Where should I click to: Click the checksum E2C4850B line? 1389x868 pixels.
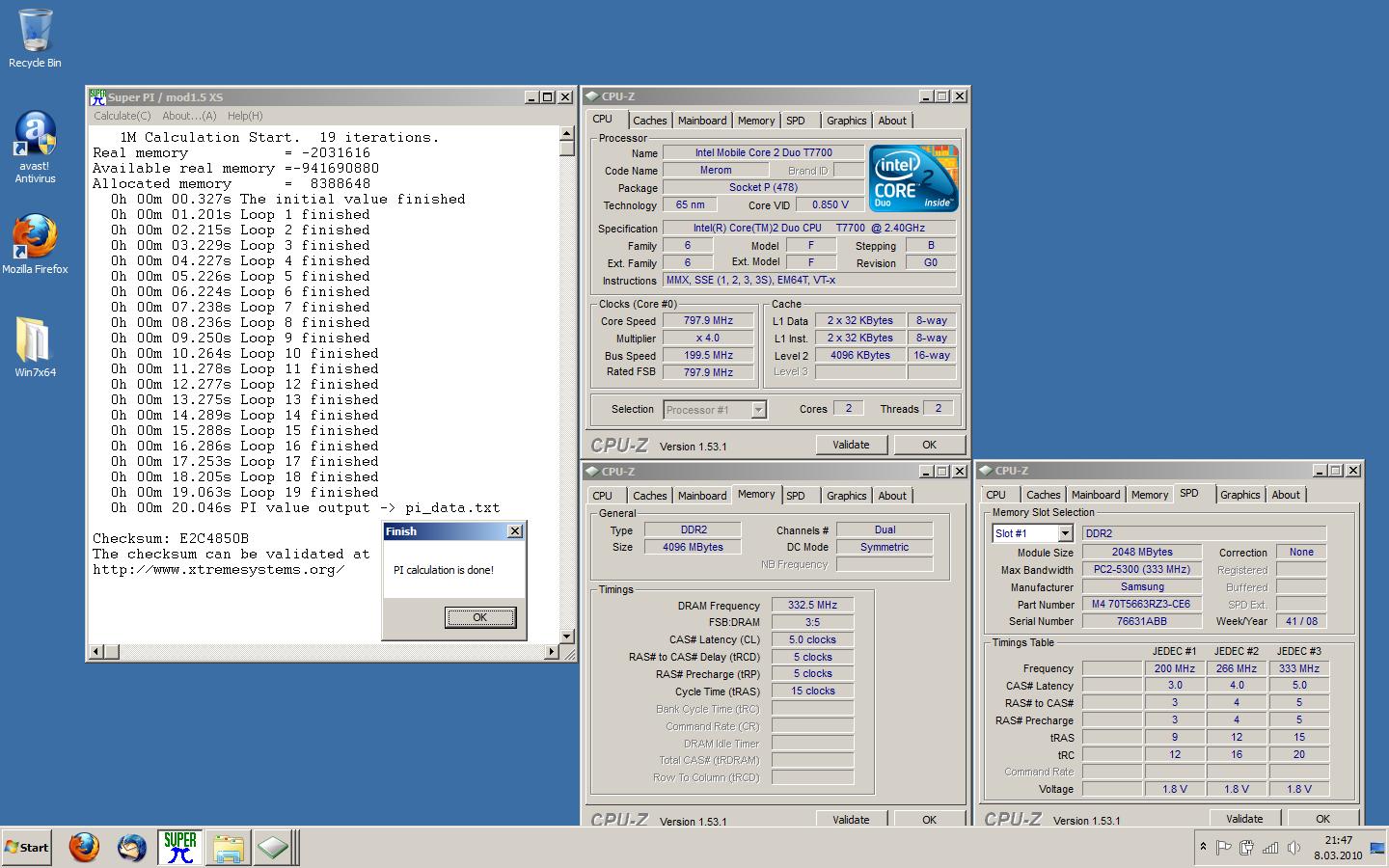pos(171,538)
